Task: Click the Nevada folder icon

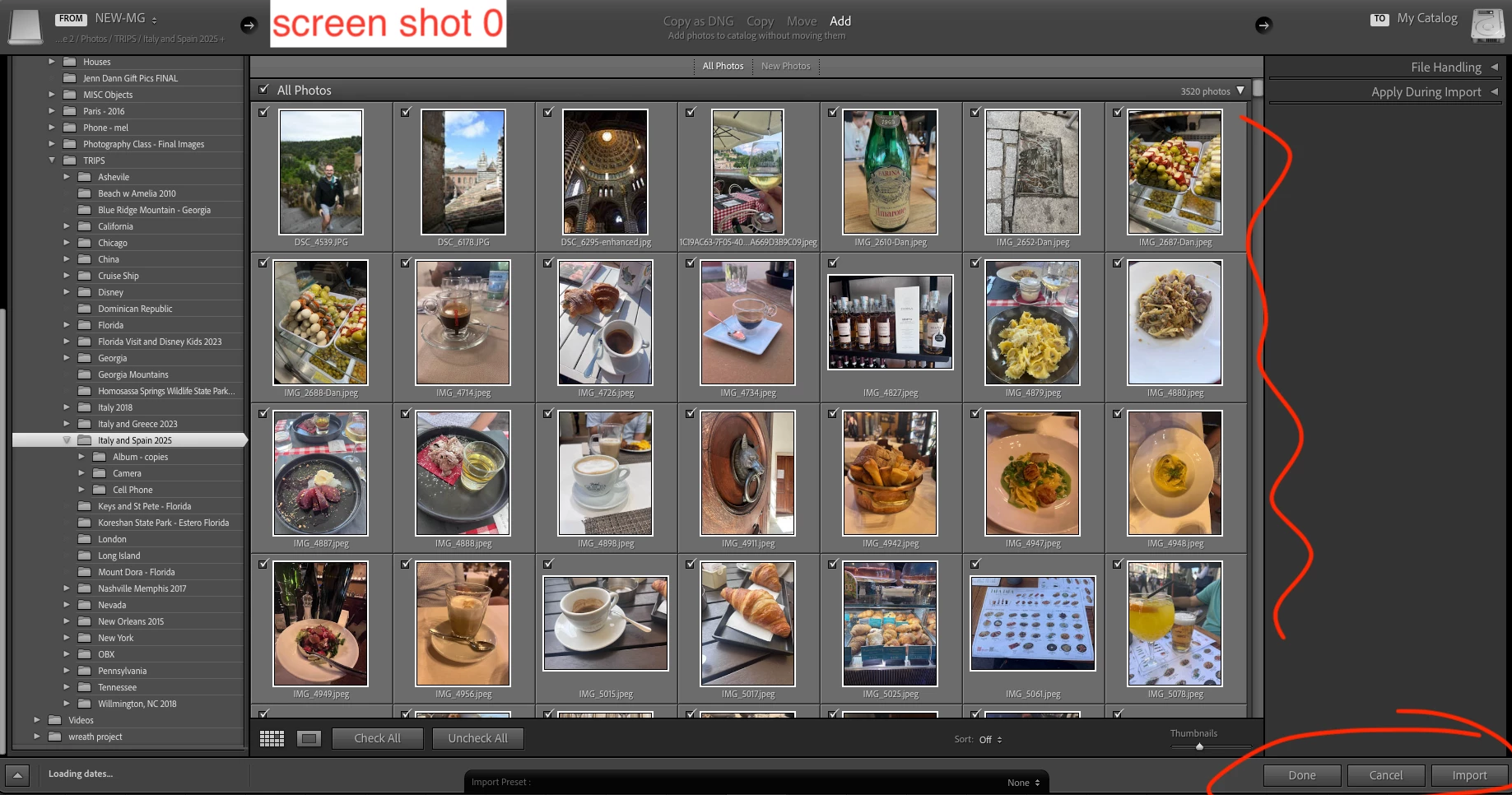Action: [85, 605]
